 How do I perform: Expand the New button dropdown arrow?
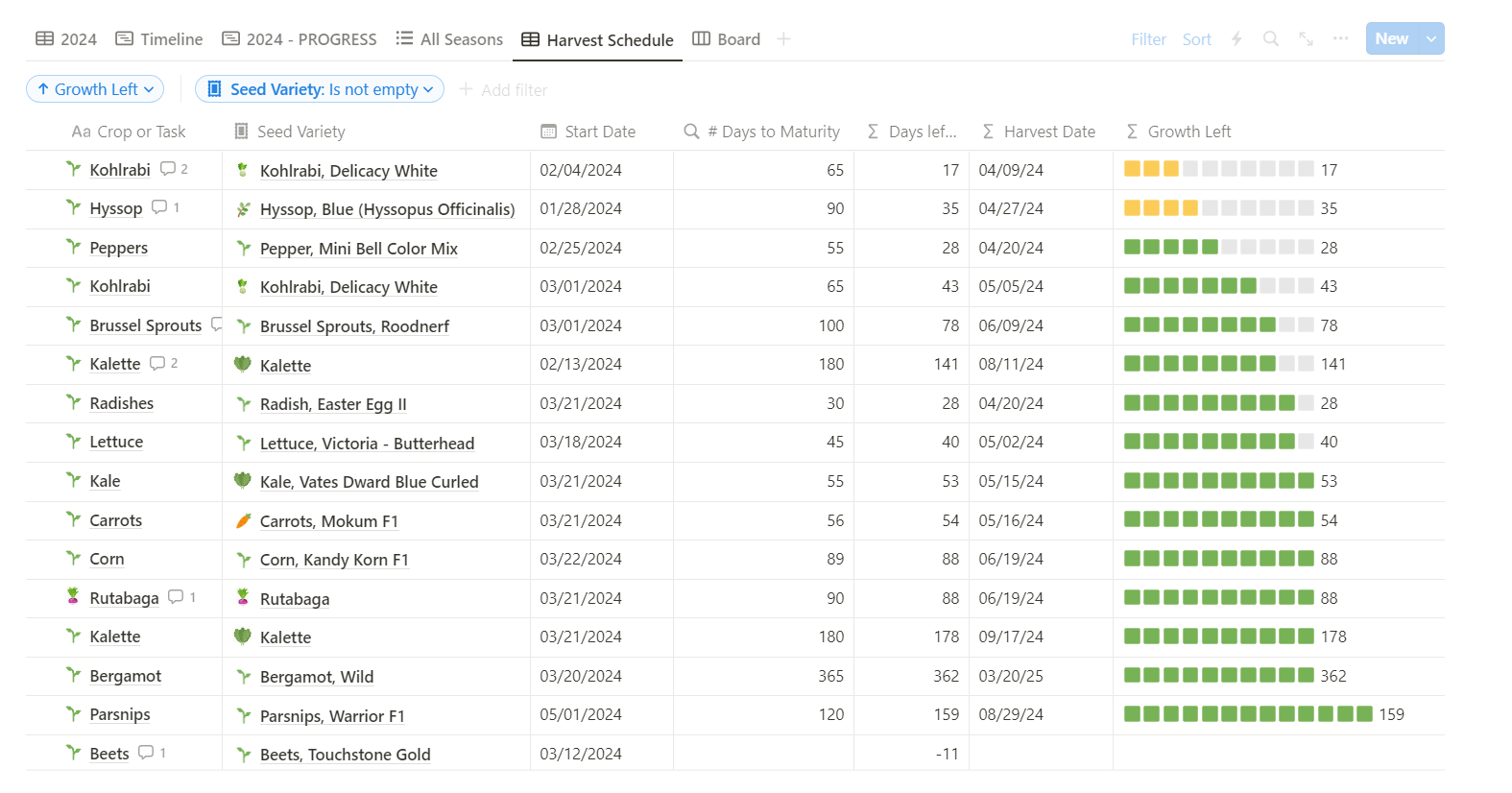click(x=1431, y=38)
